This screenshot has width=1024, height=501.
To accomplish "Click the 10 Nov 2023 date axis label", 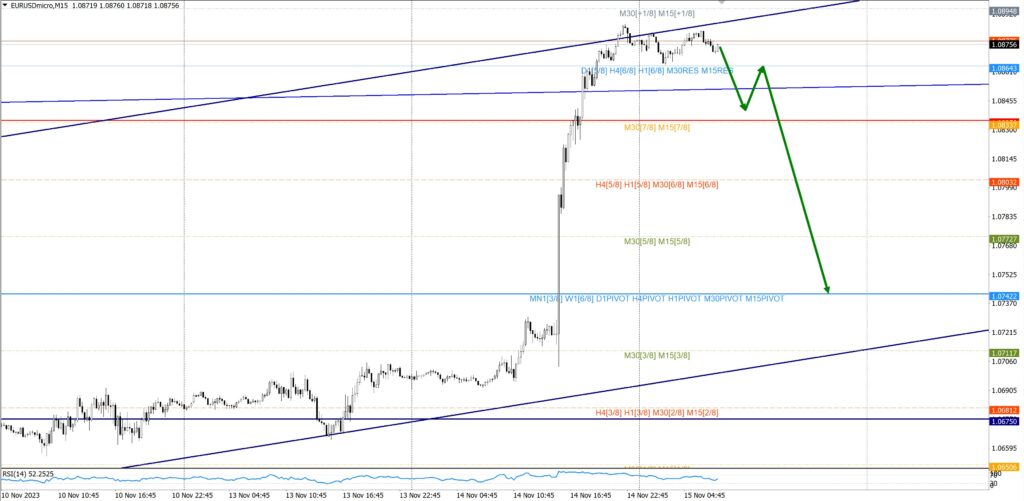I will 22,494.
